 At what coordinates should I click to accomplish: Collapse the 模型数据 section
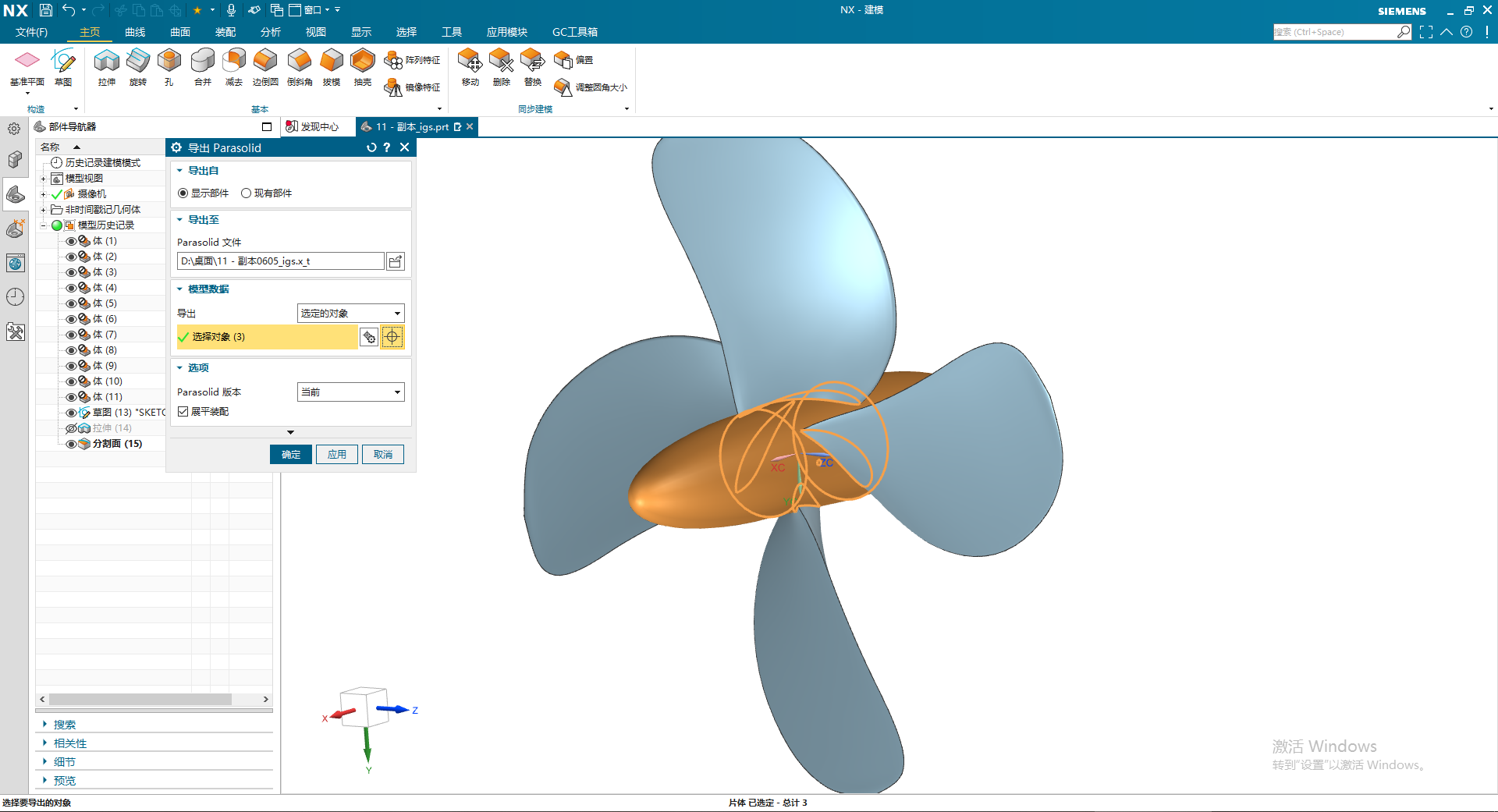point(179,289)
